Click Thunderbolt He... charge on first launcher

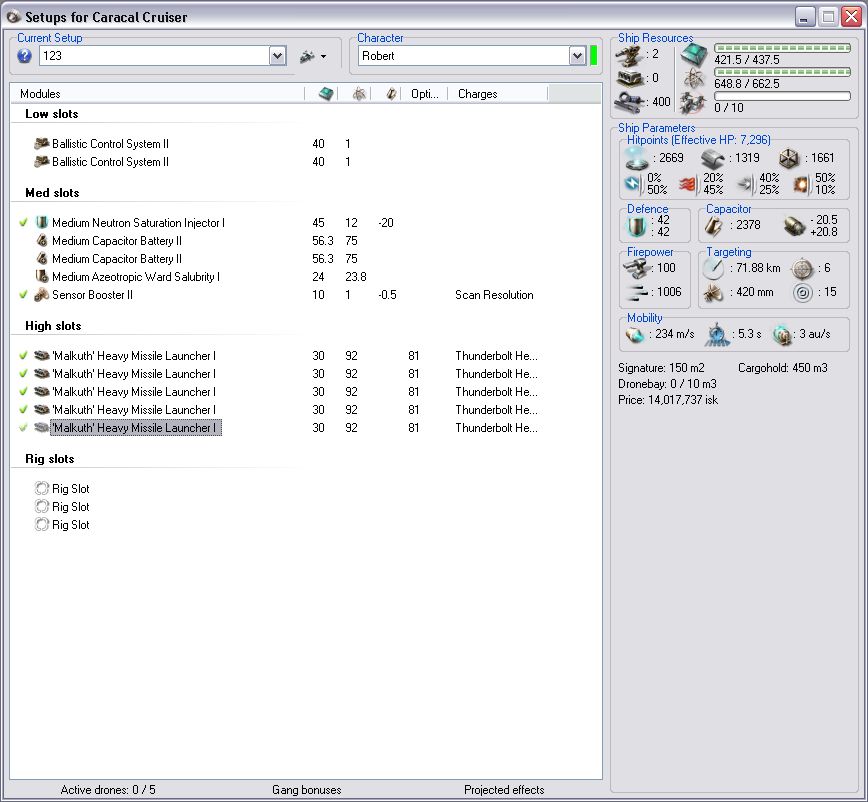pos(496,356)
